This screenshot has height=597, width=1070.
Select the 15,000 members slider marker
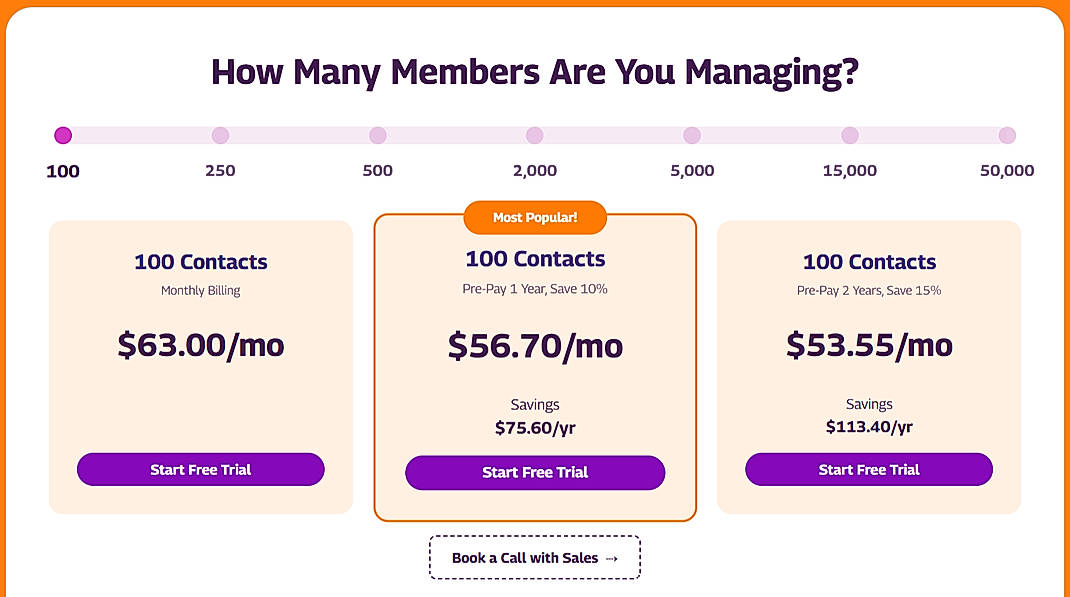click(849, 135)
